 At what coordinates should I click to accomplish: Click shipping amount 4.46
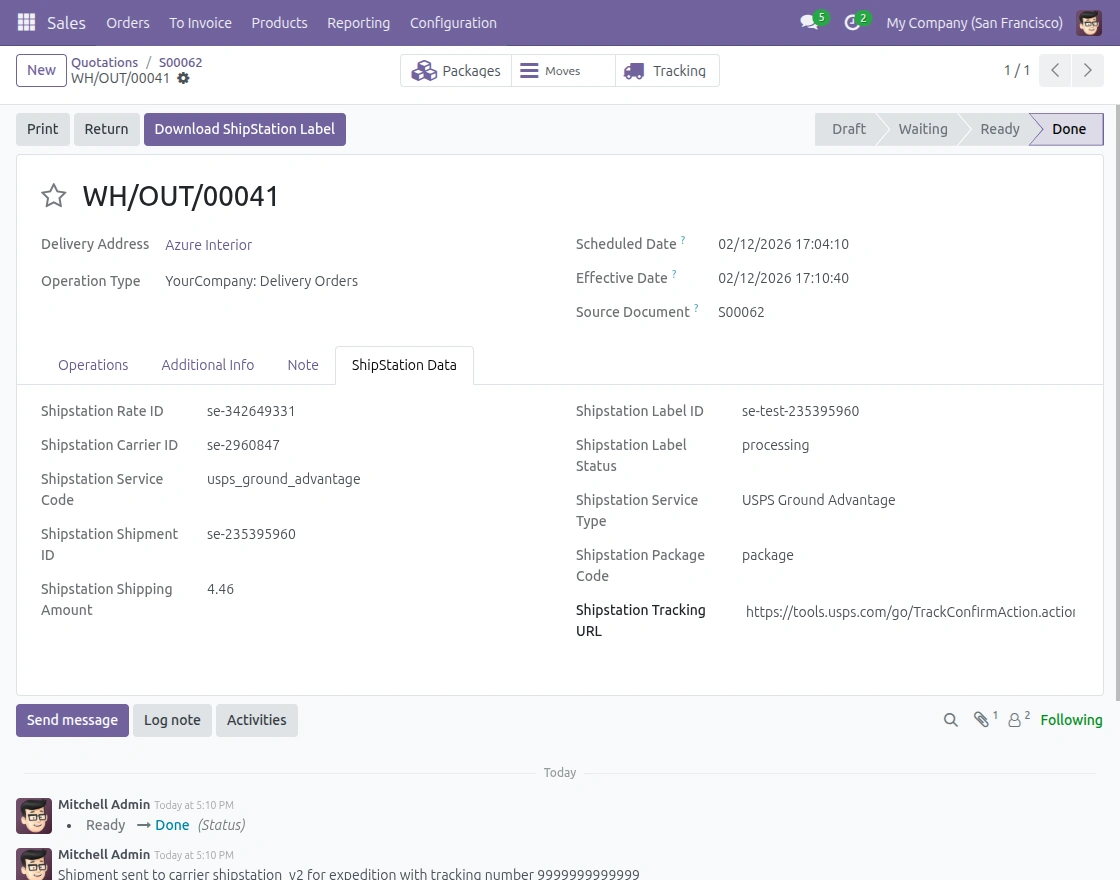pyautogui.click(x=220, y=589)
